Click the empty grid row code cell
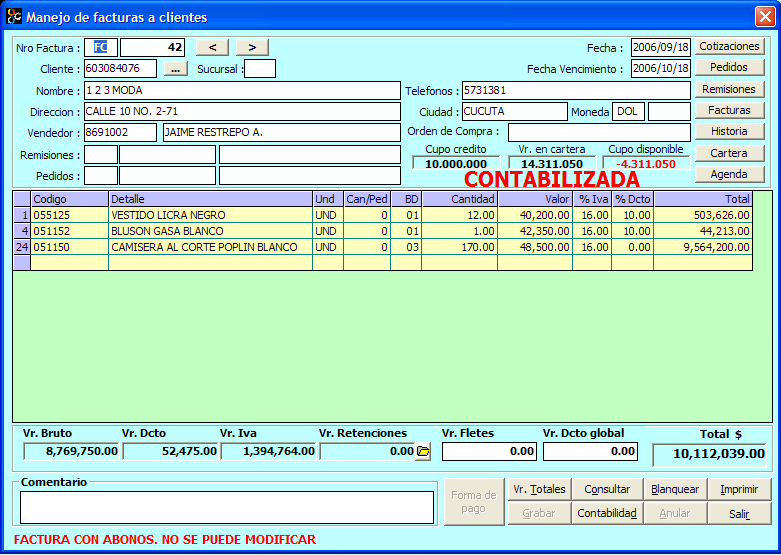Screen dimensions: 781x555 (x=70, y=263)
